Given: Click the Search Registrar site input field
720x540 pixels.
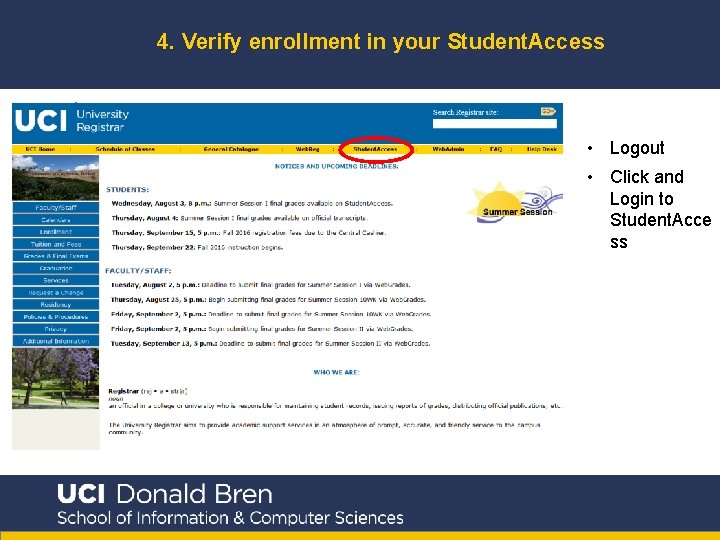Looking at the screenshot, I should pyautogui.click(x=495, y=124).
